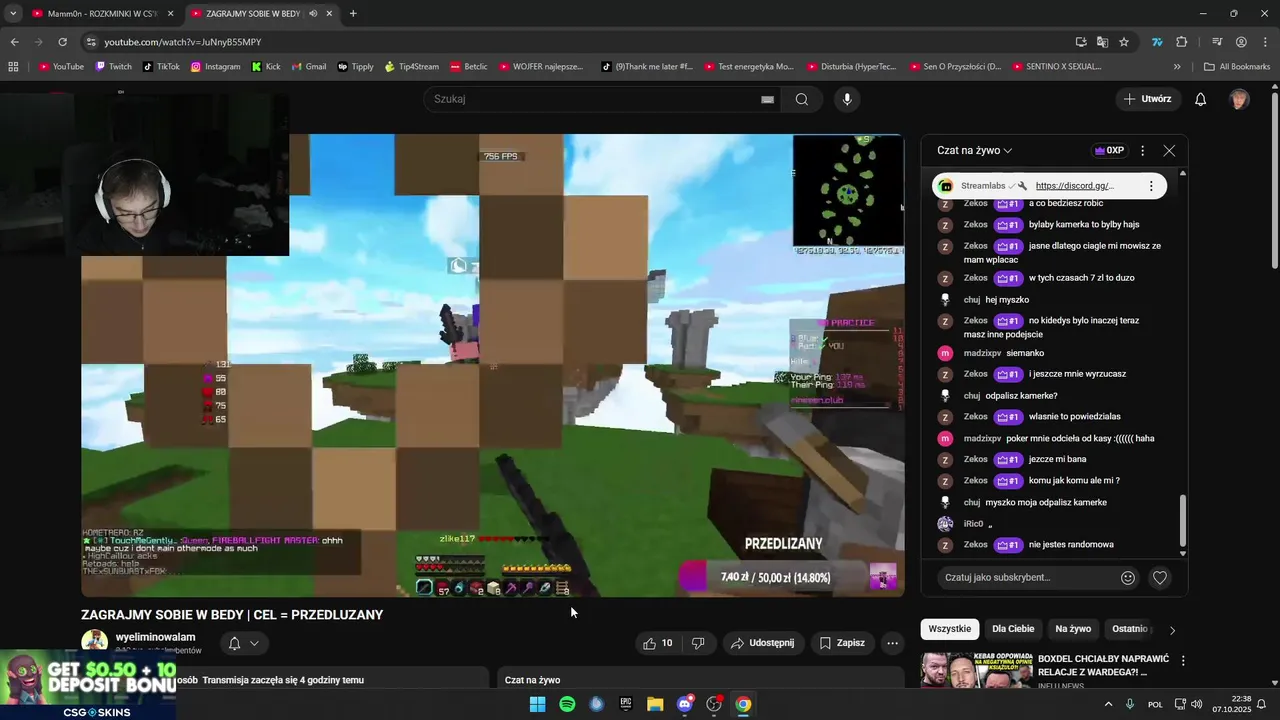Open pinned Streamlabs message options
1280x720 pixels.
pyautogui.click(x=1151, y=186)
